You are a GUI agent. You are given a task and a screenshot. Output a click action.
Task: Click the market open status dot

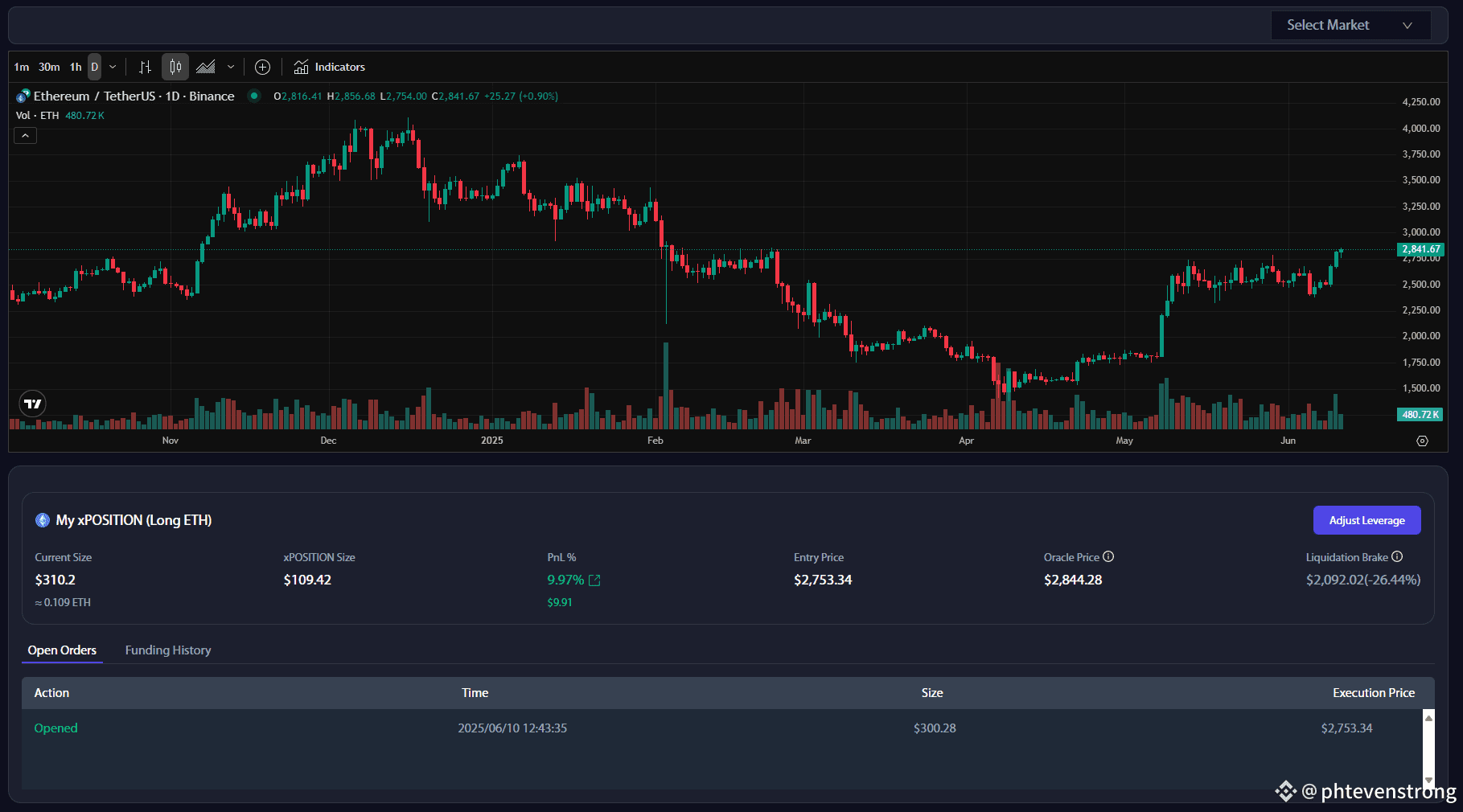pyautogui.click(x=254, y=96)
